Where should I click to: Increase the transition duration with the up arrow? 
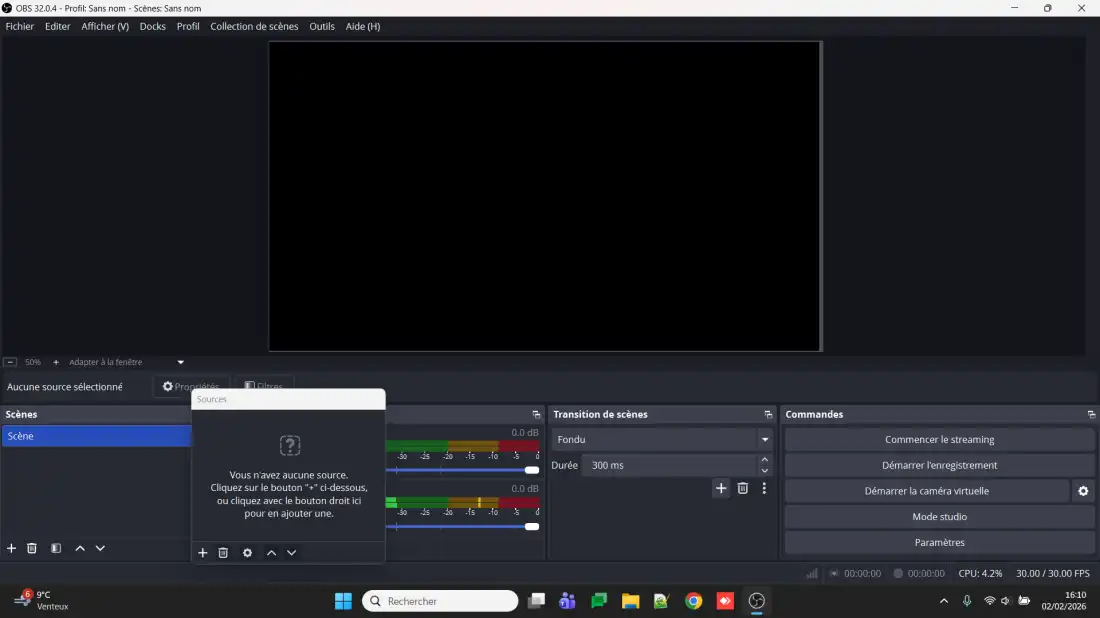click(765, 460)
